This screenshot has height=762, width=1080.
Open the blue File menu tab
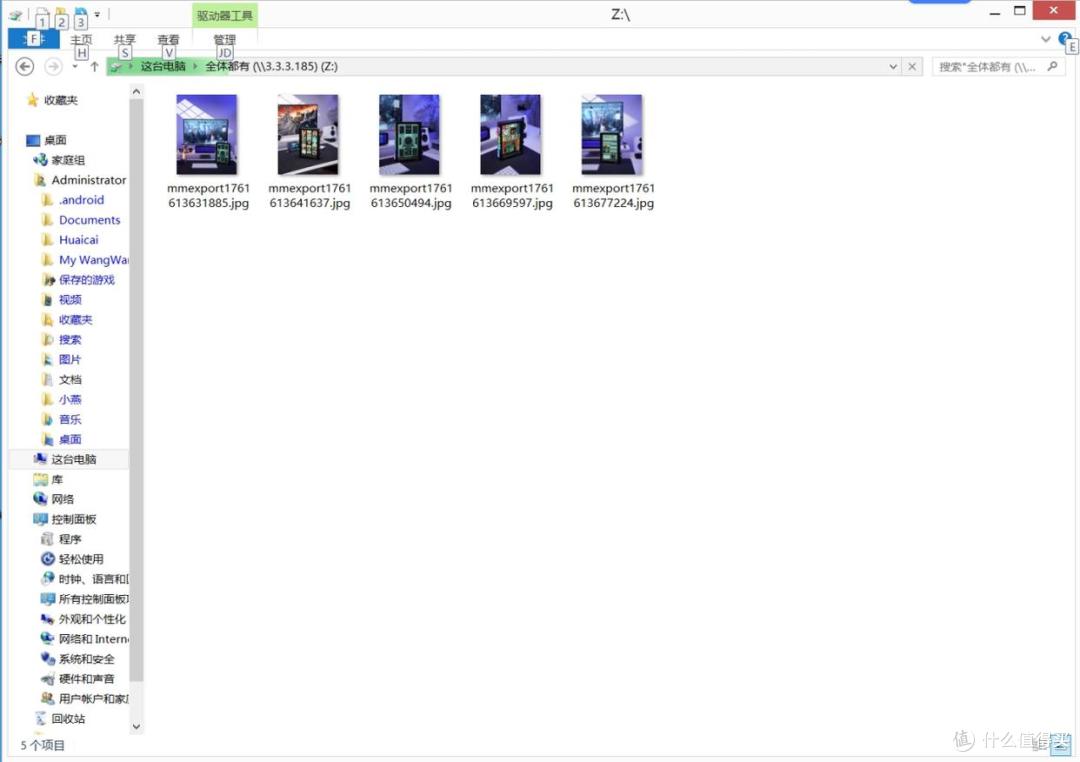point(33,39)
